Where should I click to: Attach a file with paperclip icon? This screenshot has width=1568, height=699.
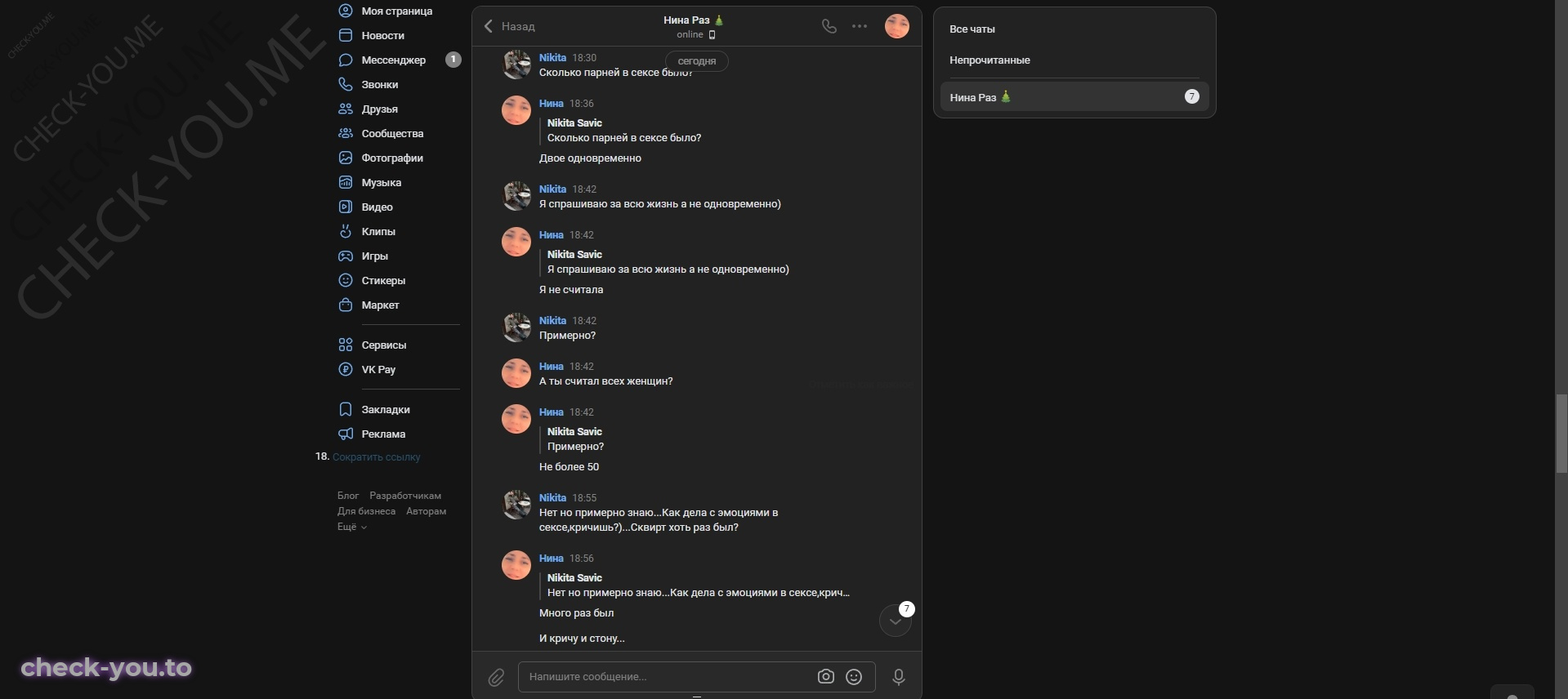[496, 677]
